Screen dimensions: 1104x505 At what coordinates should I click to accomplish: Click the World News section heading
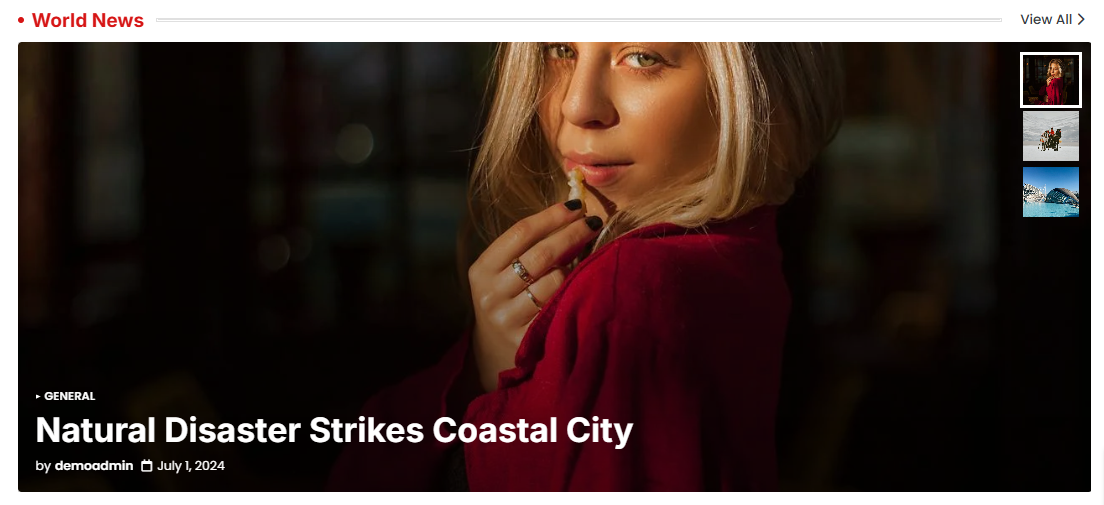[x=88, y=20]
